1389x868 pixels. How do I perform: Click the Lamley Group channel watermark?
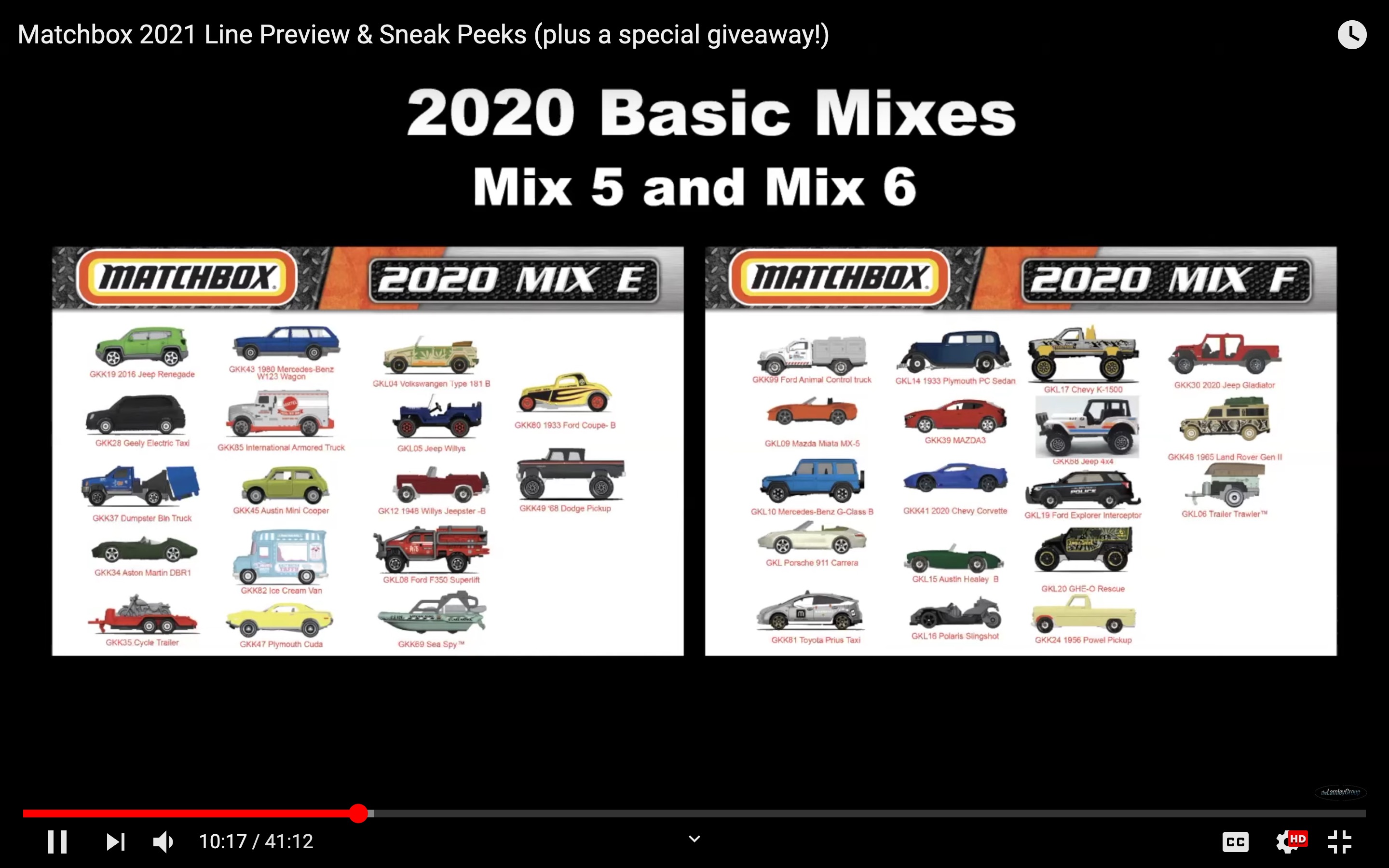(1340, 792)
